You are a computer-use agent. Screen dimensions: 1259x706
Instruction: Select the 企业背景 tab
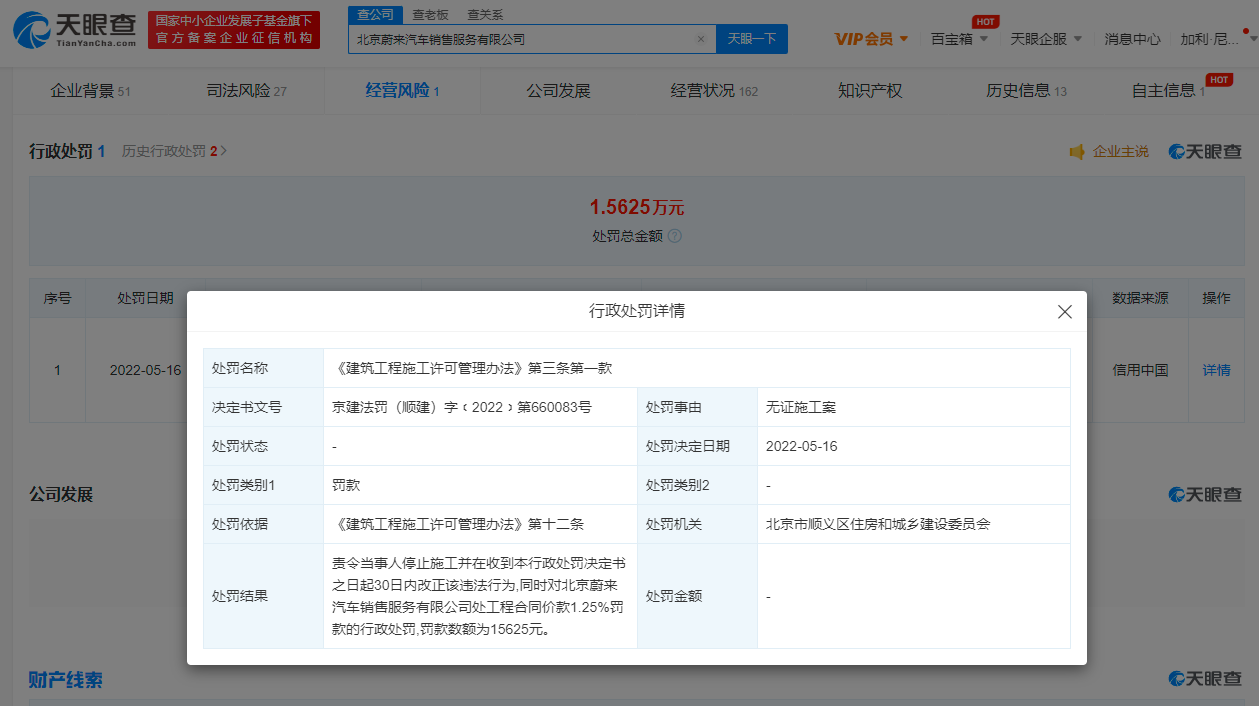coord(91,91)
